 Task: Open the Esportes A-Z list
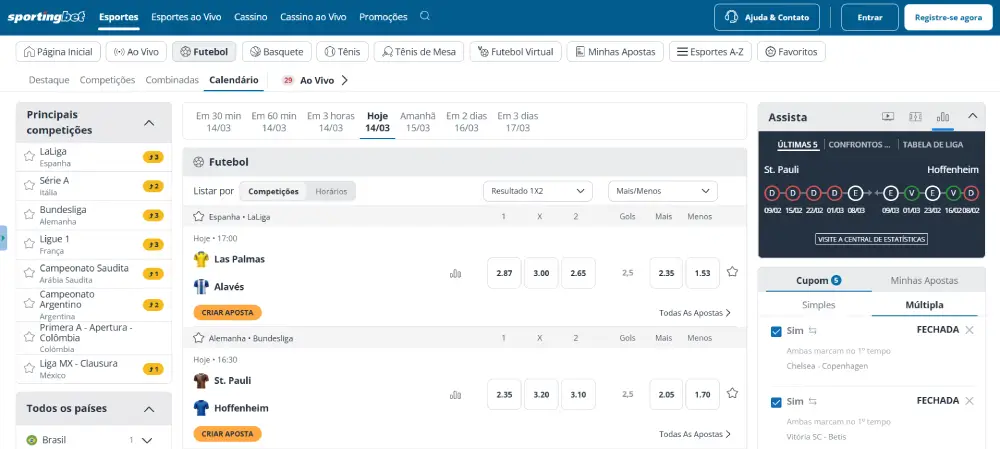(710, 52)
